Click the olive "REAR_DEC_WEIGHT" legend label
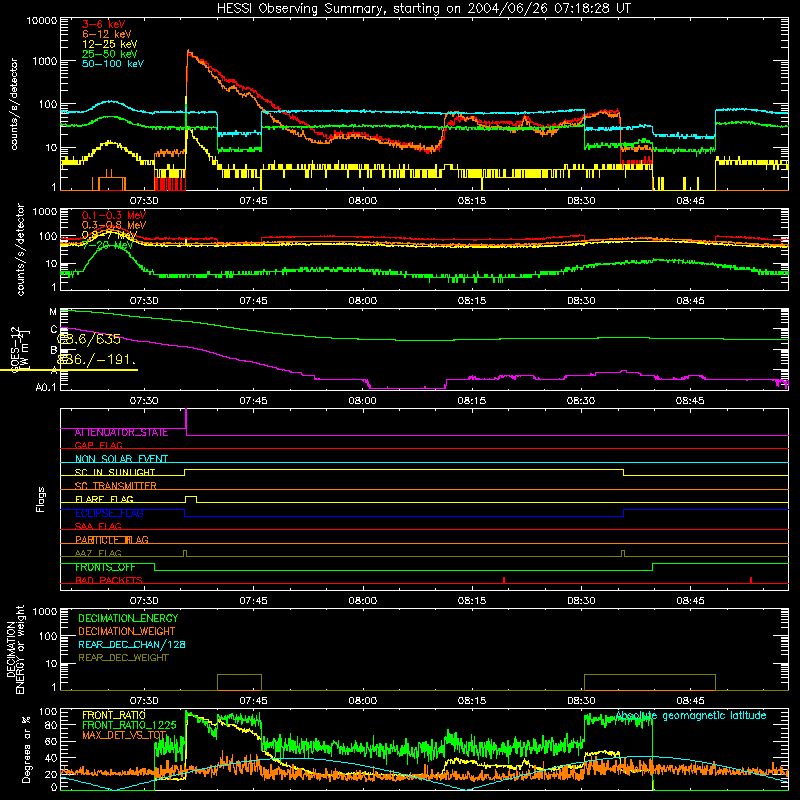The width and height of the screenshot is (800, 800). (x=123, y=658)
